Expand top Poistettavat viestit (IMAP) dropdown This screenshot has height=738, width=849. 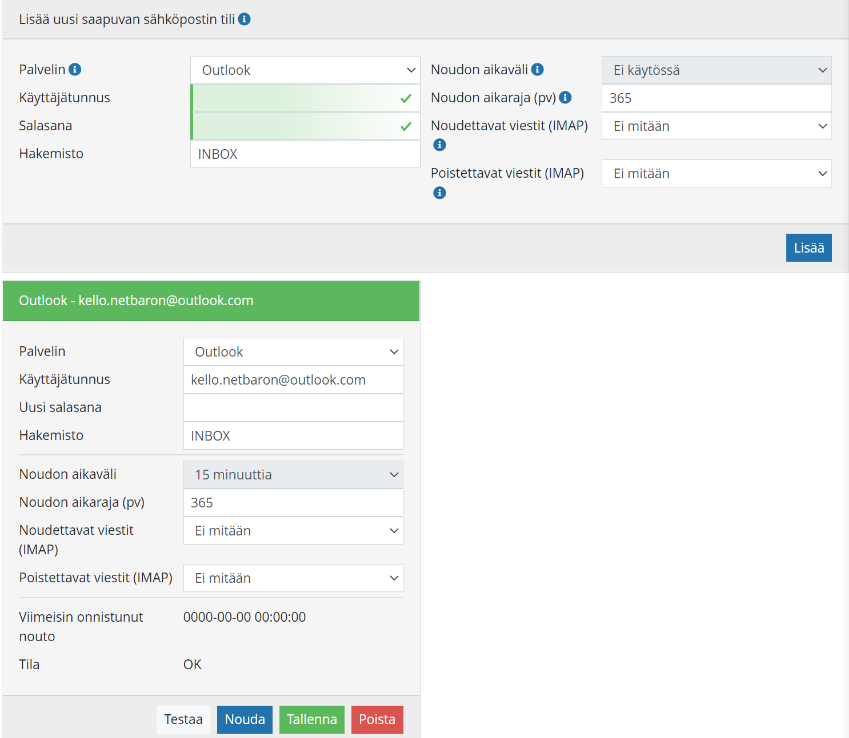click(716, 174)
